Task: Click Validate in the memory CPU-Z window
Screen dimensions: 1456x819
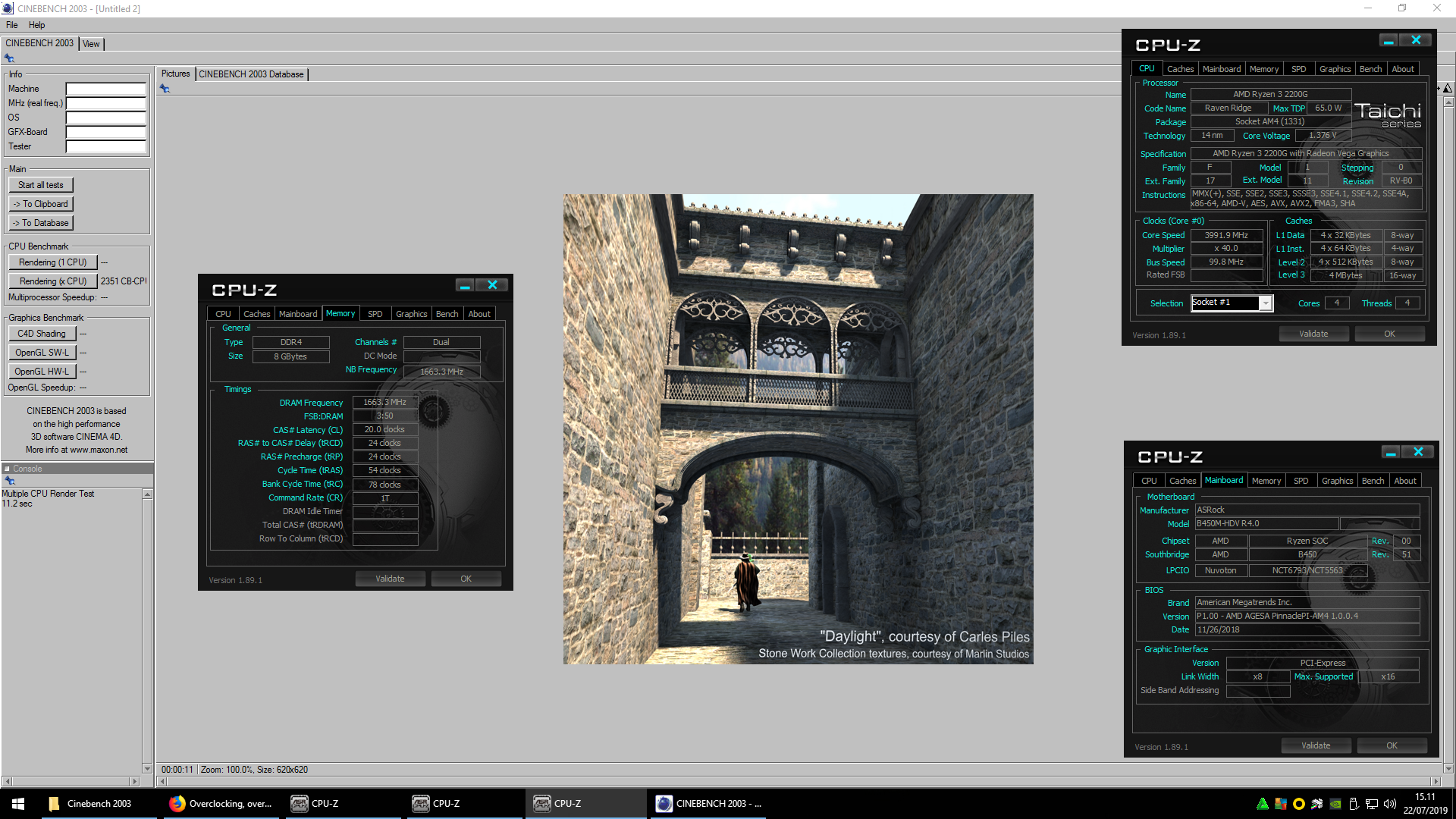Action: [x=390, y=579]
